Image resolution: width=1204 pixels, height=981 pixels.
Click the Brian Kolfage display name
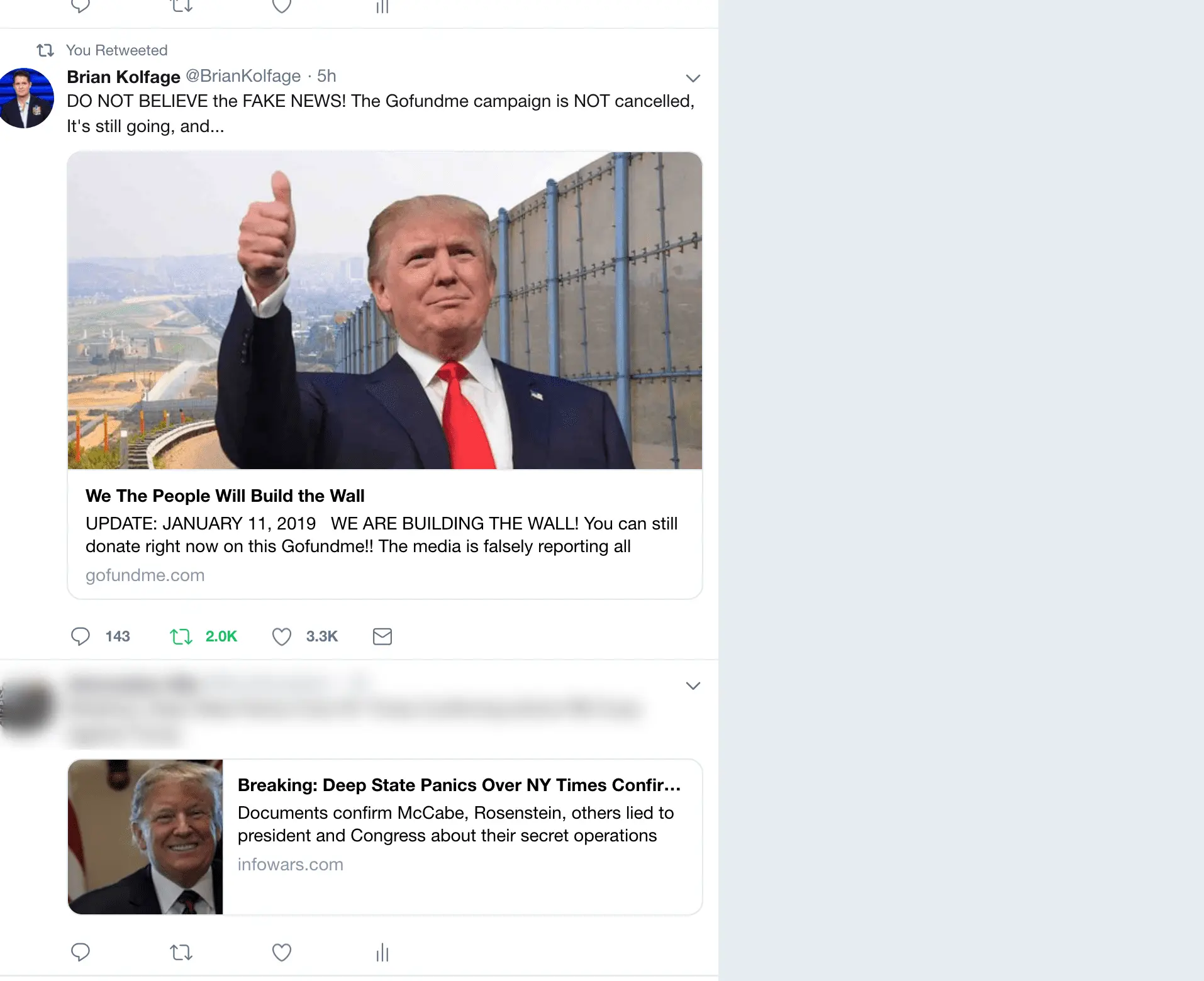coord(123,77)
